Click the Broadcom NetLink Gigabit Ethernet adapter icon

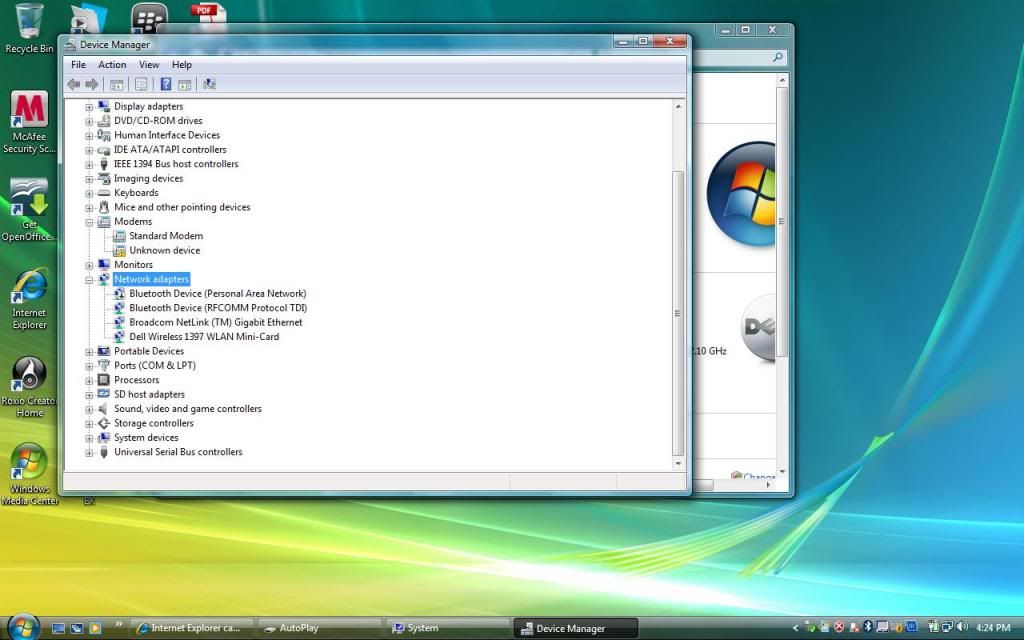tap(119, 322)
